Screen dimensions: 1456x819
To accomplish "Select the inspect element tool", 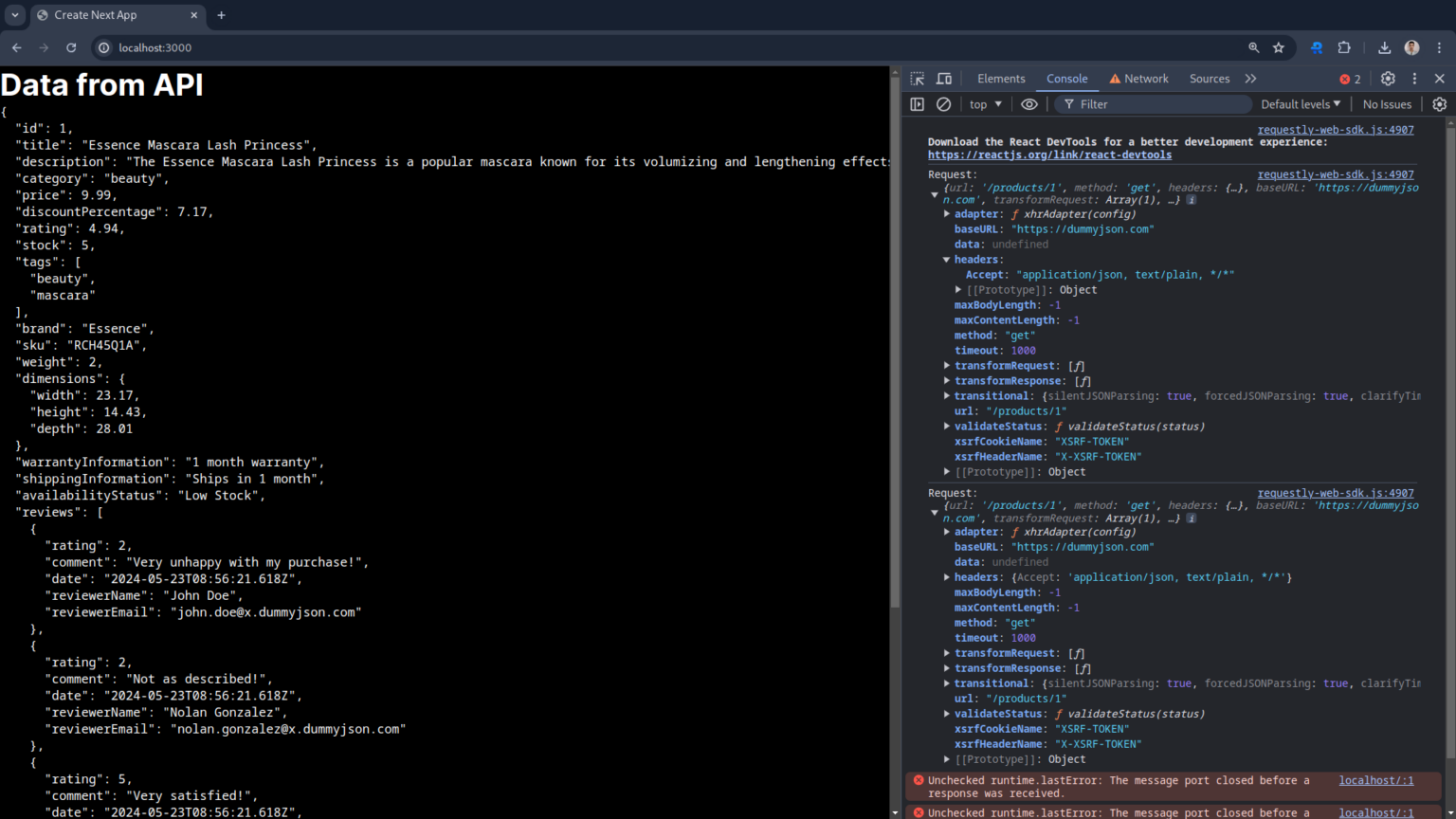I will (917, 79).
